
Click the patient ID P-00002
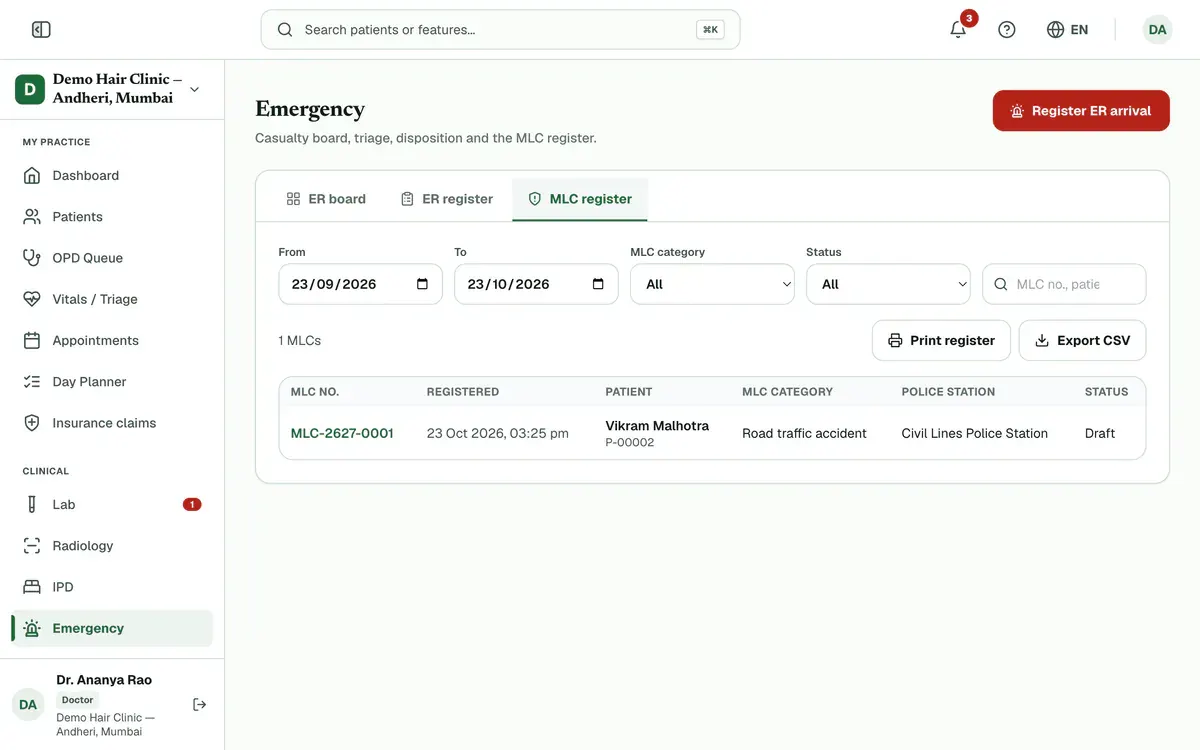(x=630, y=442)
